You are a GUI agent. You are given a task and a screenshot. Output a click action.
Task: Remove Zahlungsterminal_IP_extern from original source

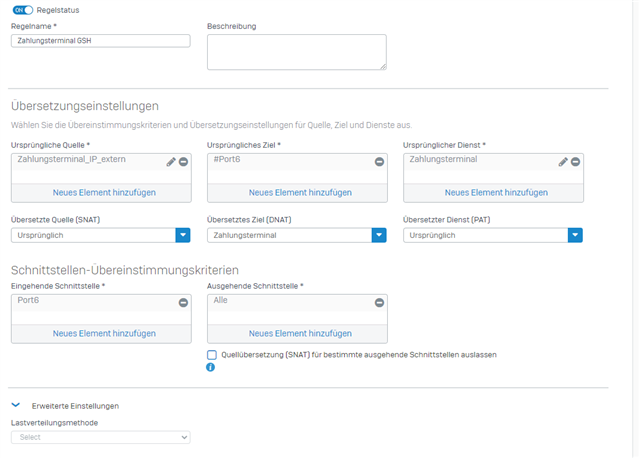coord(184,162)
